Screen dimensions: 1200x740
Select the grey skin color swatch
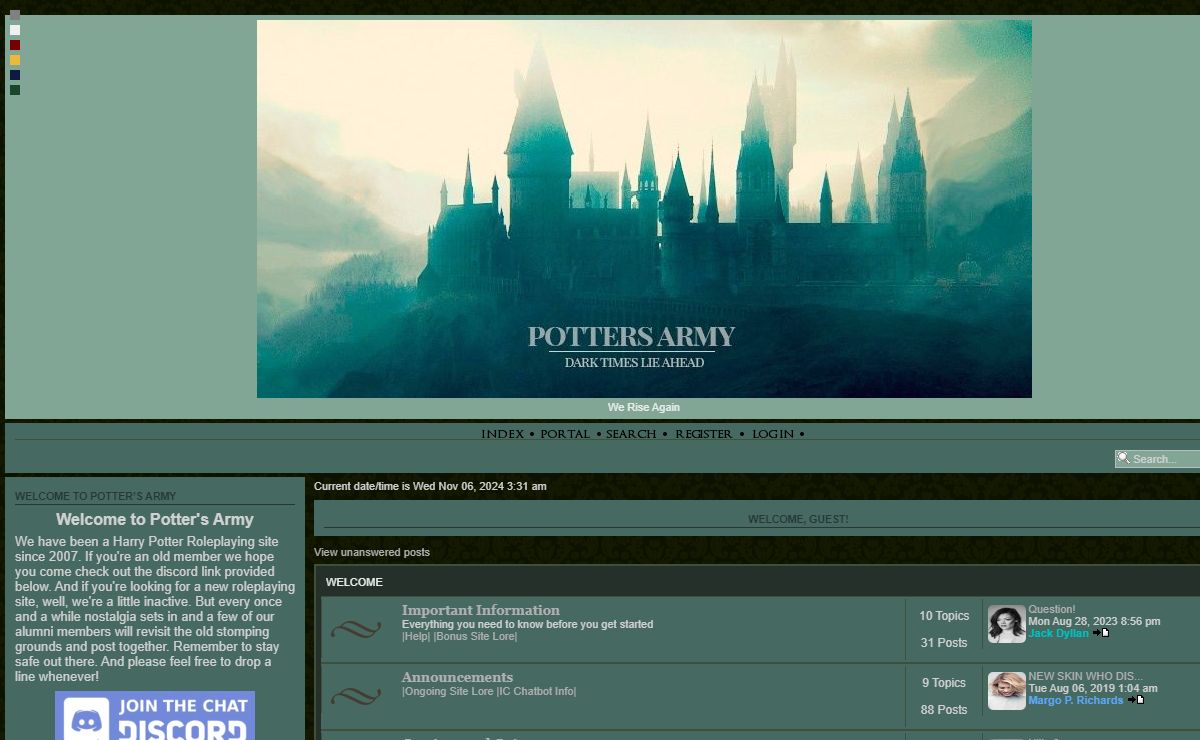15,15
